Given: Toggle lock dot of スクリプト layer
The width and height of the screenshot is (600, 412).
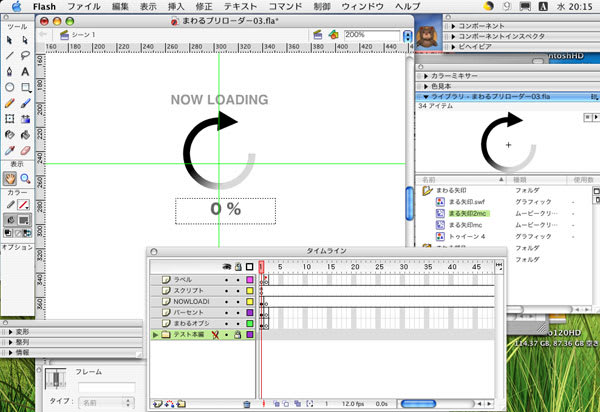Looking at the screenshot, I should coord(238,291).
